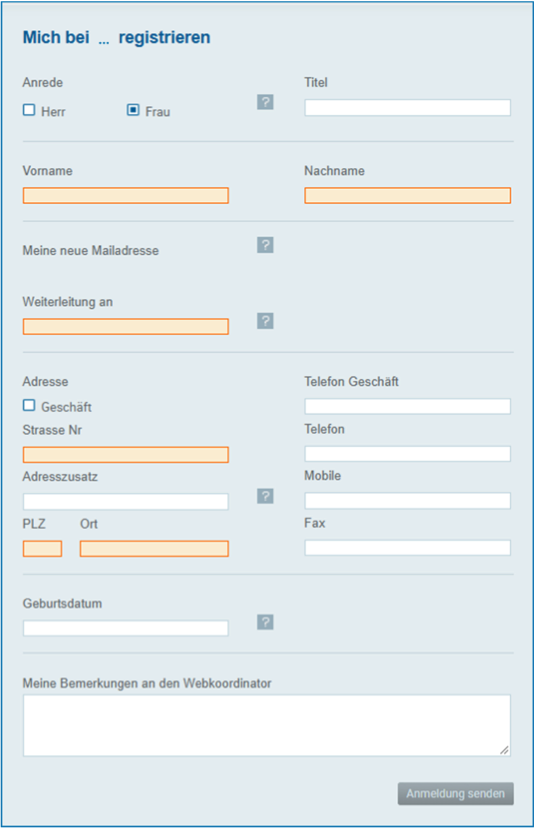The height and width of the screenshot is (829, 536).
Task: Focus the Weiterleitung an email field
Action: pos(126,327)
